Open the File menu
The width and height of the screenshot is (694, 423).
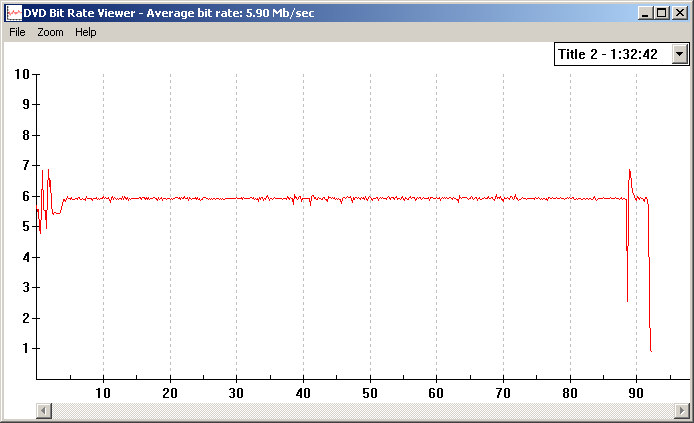pyautogui.click(x=17, y=32)
